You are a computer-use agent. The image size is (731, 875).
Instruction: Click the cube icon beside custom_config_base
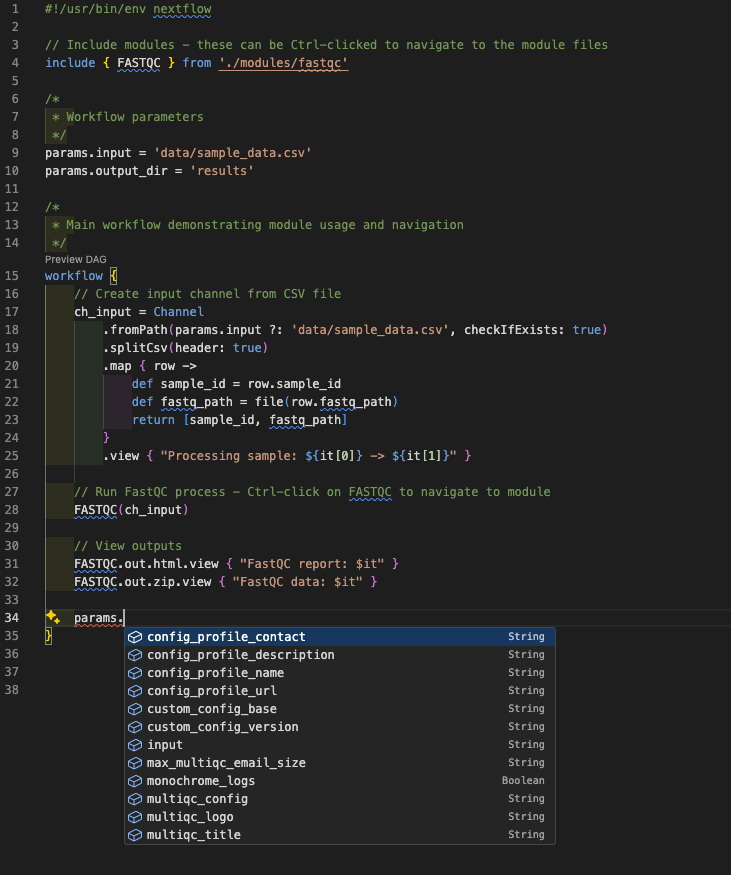click(x=135, y=709)
